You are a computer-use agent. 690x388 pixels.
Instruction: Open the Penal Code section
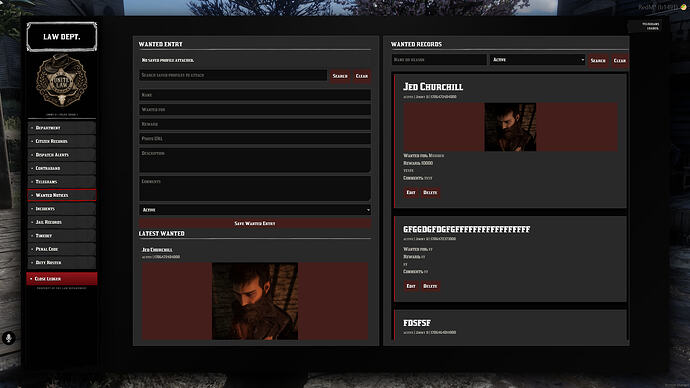[x=62, y=249]
